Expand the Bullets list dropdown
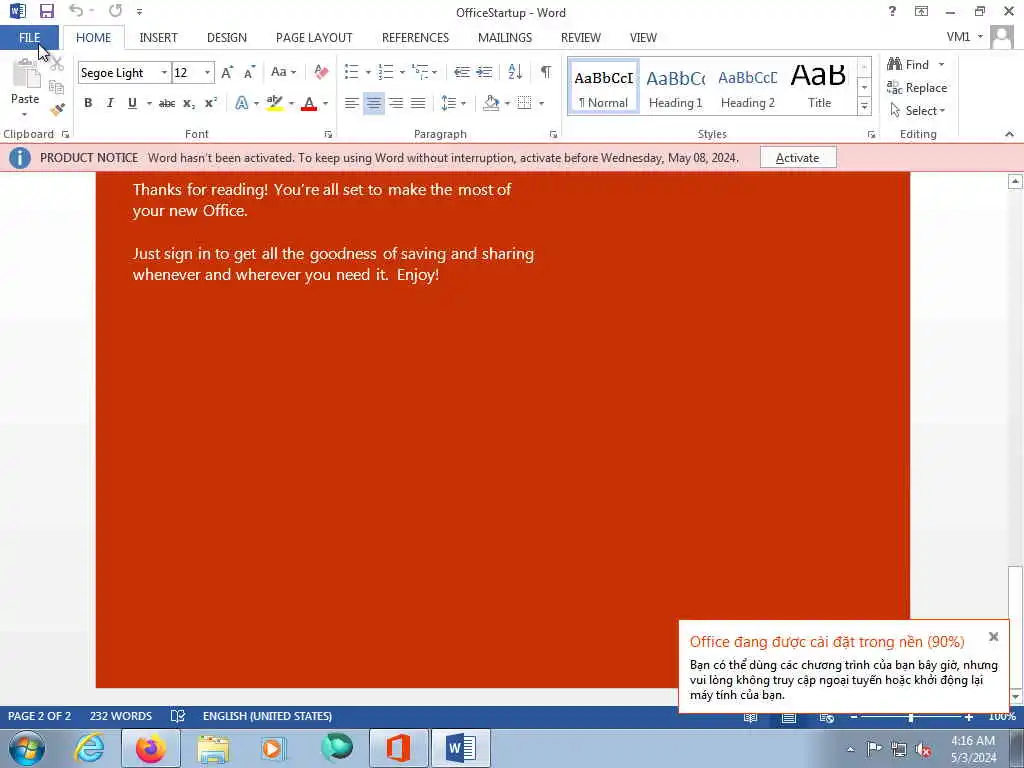The image size is (1024, 768). click(368, 72)
